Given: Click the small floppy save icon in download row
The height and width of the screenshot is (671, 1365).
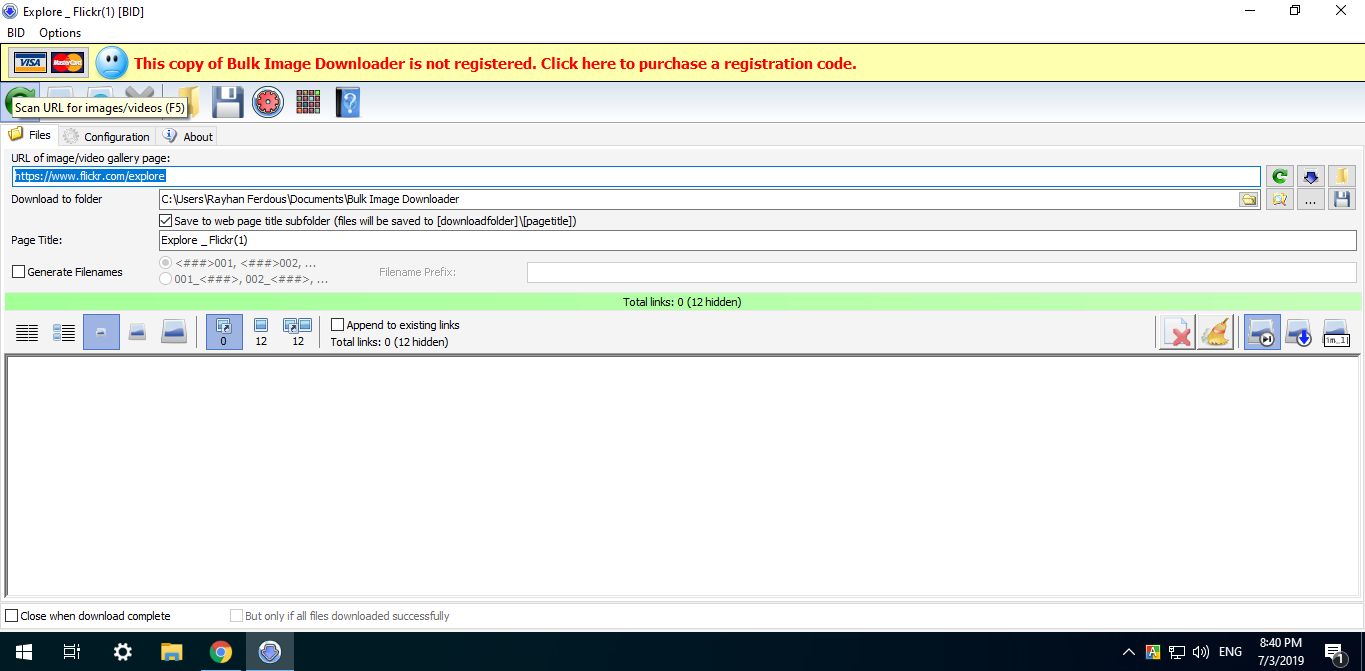Looking at the screenshot, I should [1342, 199].
